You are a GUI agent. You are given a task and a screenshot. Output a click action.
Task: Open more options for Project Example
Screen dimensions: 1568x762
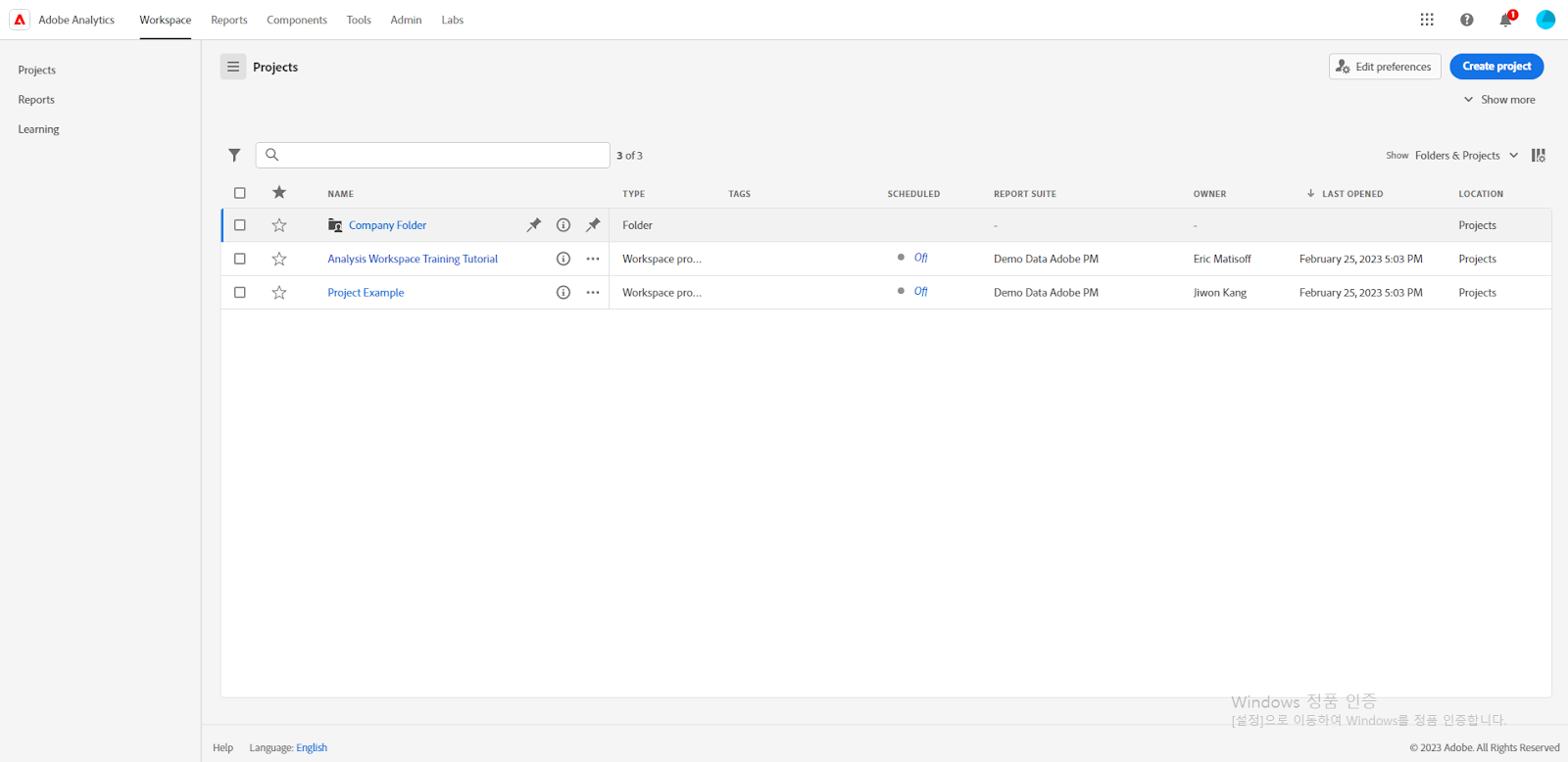(x=593, y=293)
